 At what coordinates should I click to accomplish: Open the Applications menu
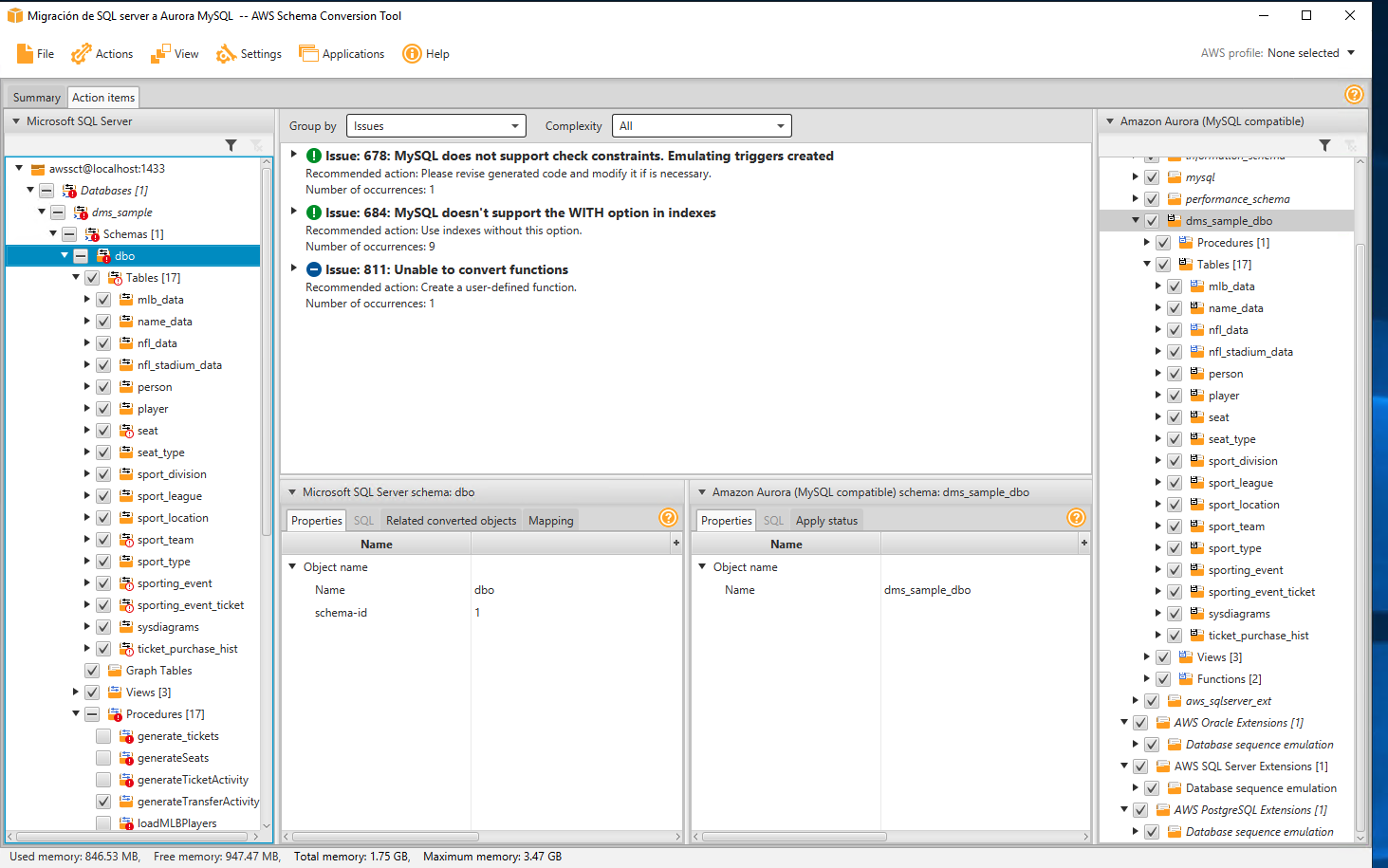(x=342, y=54)
